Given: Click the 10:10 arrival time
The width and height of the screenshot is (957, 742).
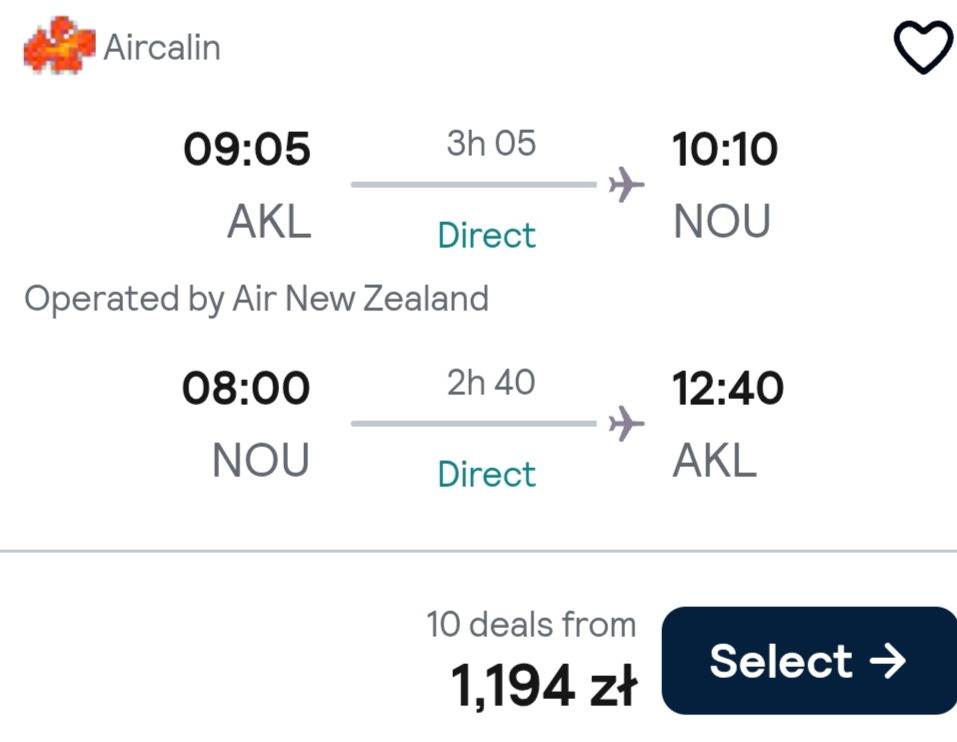Looking at the screenshot, I should (724, 149).
